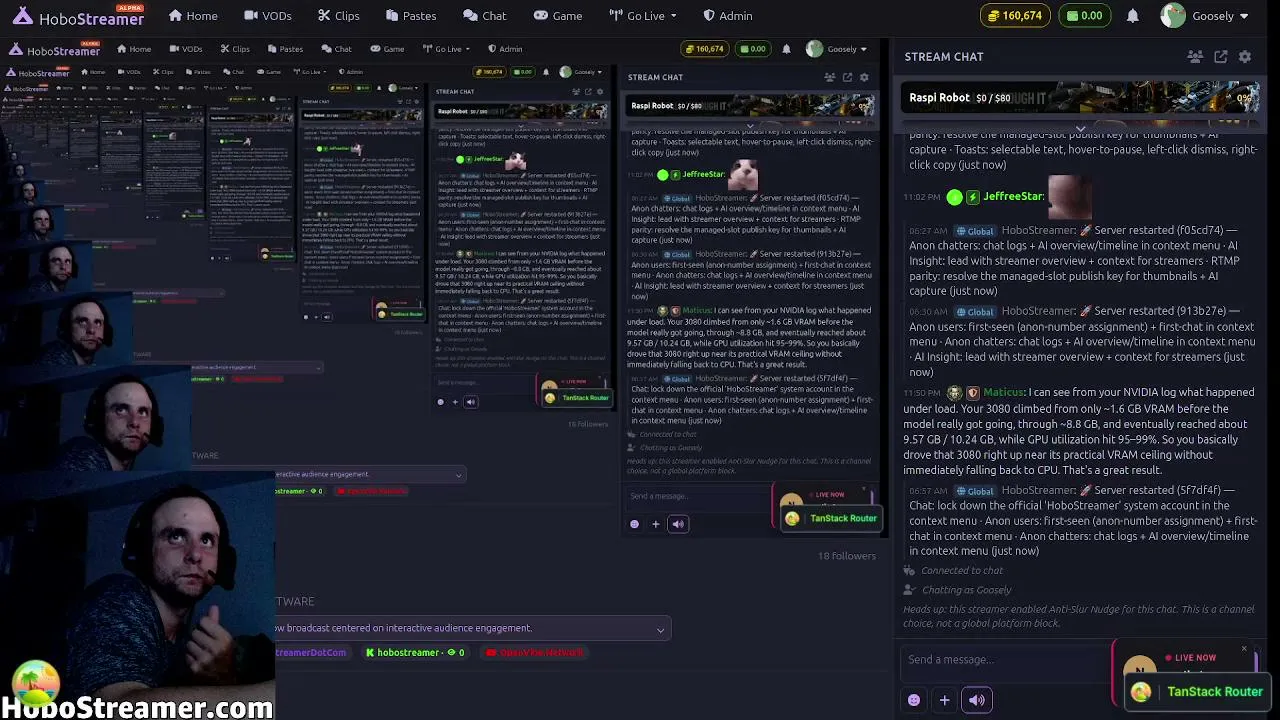Image resolution: width=1280 pixels, height=720 pixels.
Task: Open the Go Live dropdown in the top bar
Action: [x=643, y=16]
